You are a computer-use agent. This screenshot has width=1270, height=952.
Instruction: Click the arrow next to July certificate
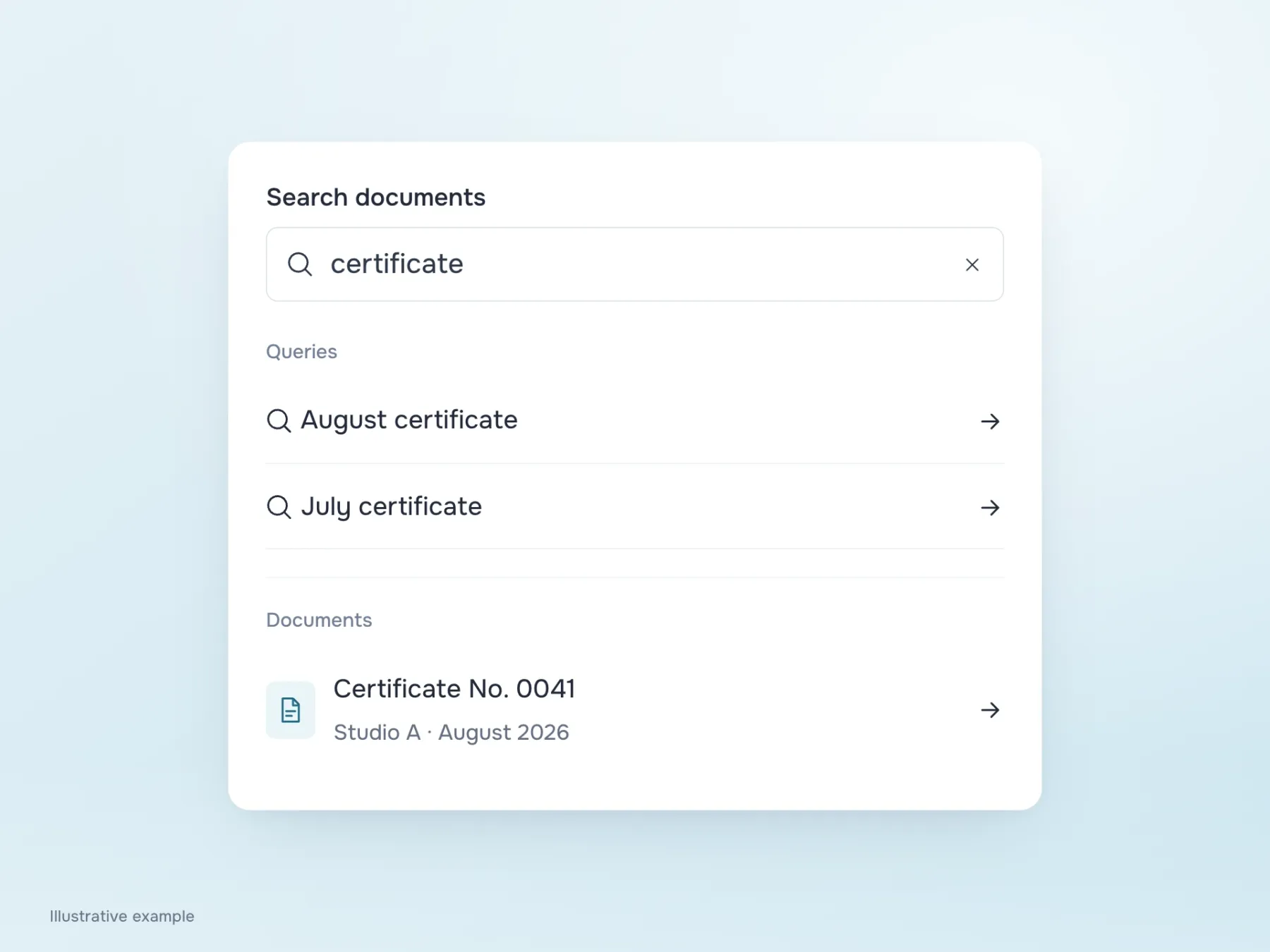990,507
